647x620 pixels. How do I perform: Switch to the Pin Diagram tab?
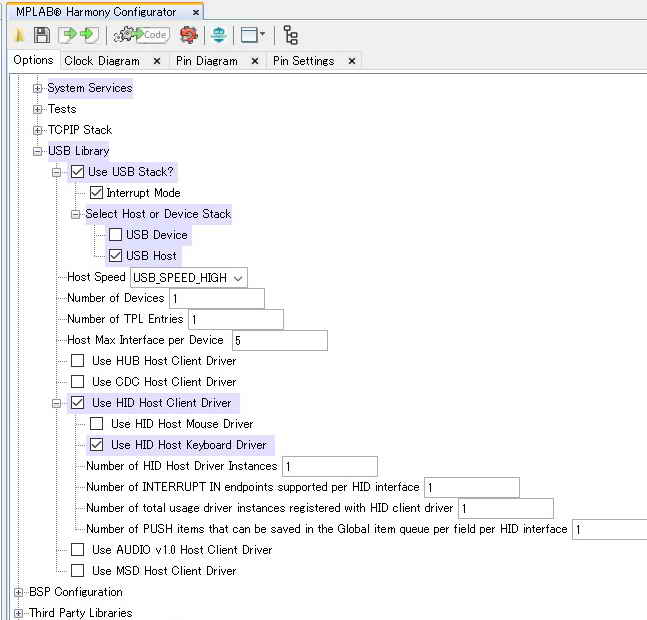(207, 61)
